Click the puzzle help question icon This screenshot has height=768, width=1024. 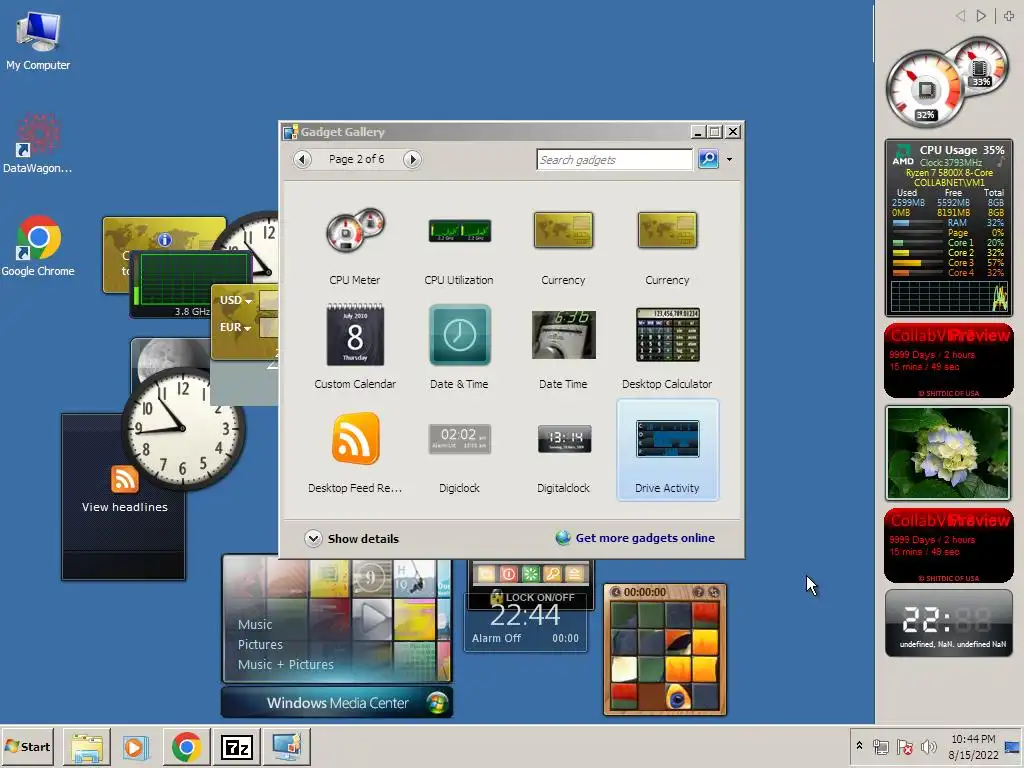(699, 592)
